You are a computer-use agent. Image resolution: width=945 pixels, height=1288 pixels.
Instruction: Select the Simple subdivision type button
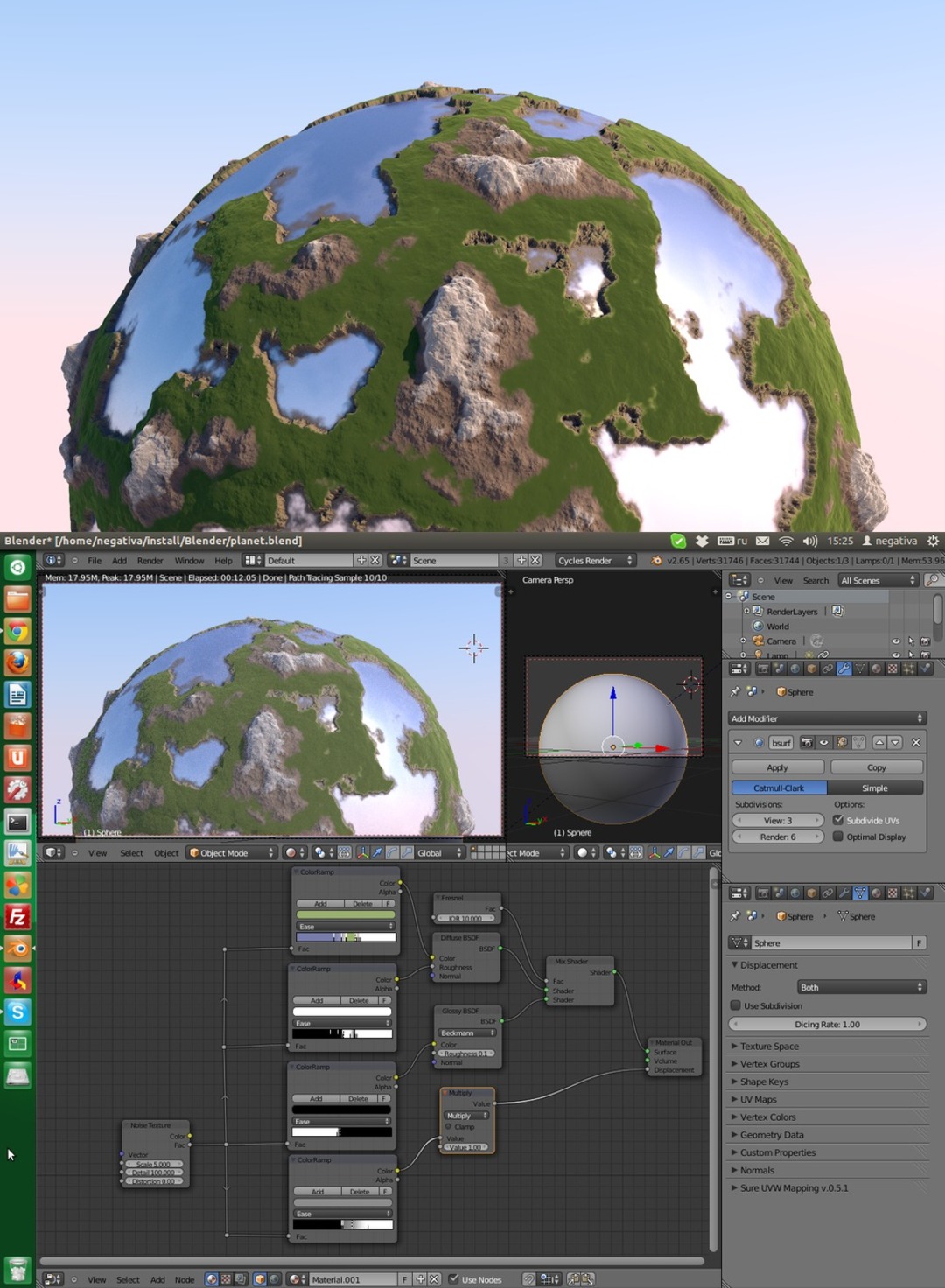pyautogui.click(x=874, y=788)
